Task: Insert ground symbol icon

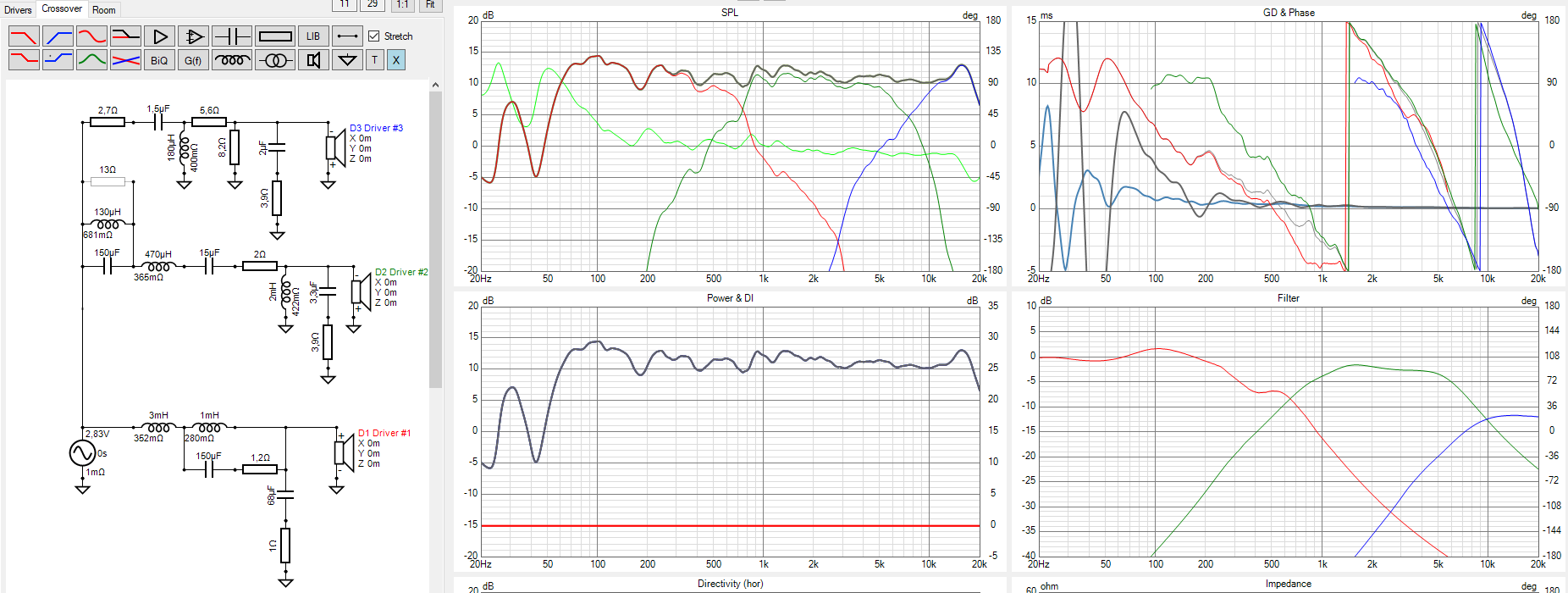Action: 347,60
